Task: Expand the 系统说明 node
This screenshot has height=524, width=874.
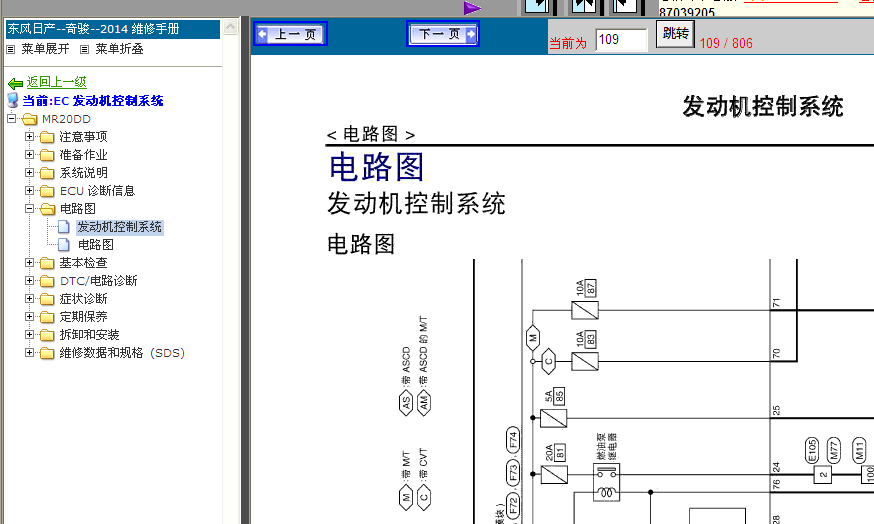Action: pyautogui.click(x=30, y=172)
